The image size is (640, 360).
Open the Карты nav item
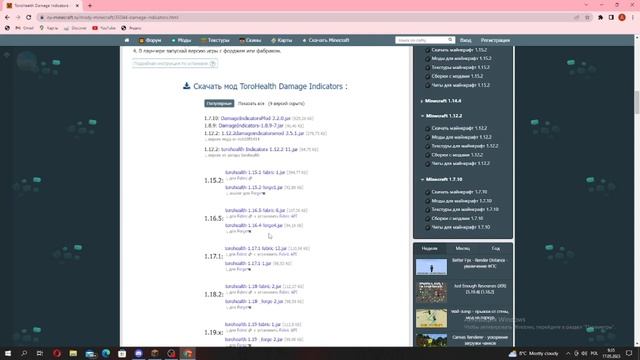(x=282, y=40)
